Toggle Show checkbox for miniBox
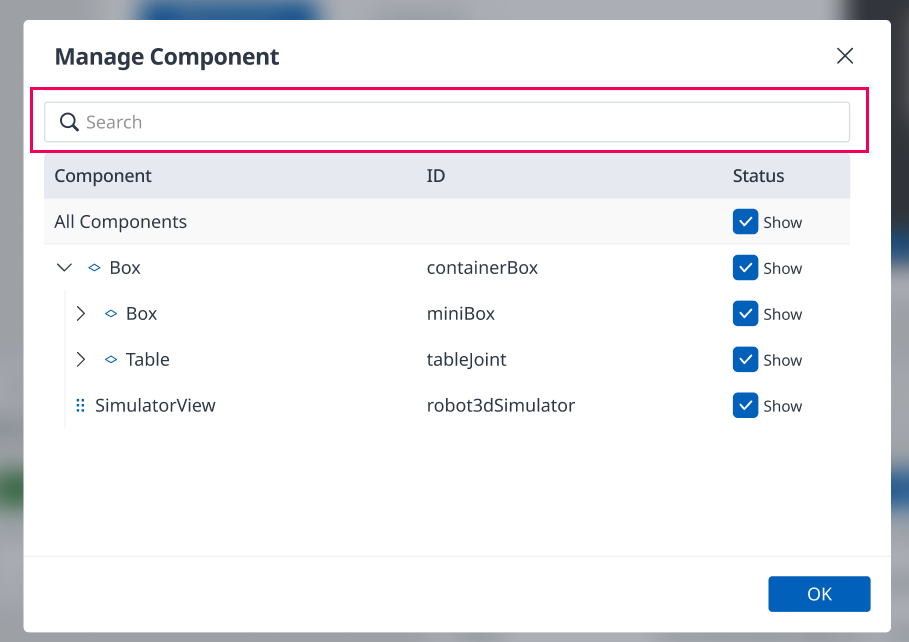Image resolution: width=909 pixels, height=642 pixels. 745,313
